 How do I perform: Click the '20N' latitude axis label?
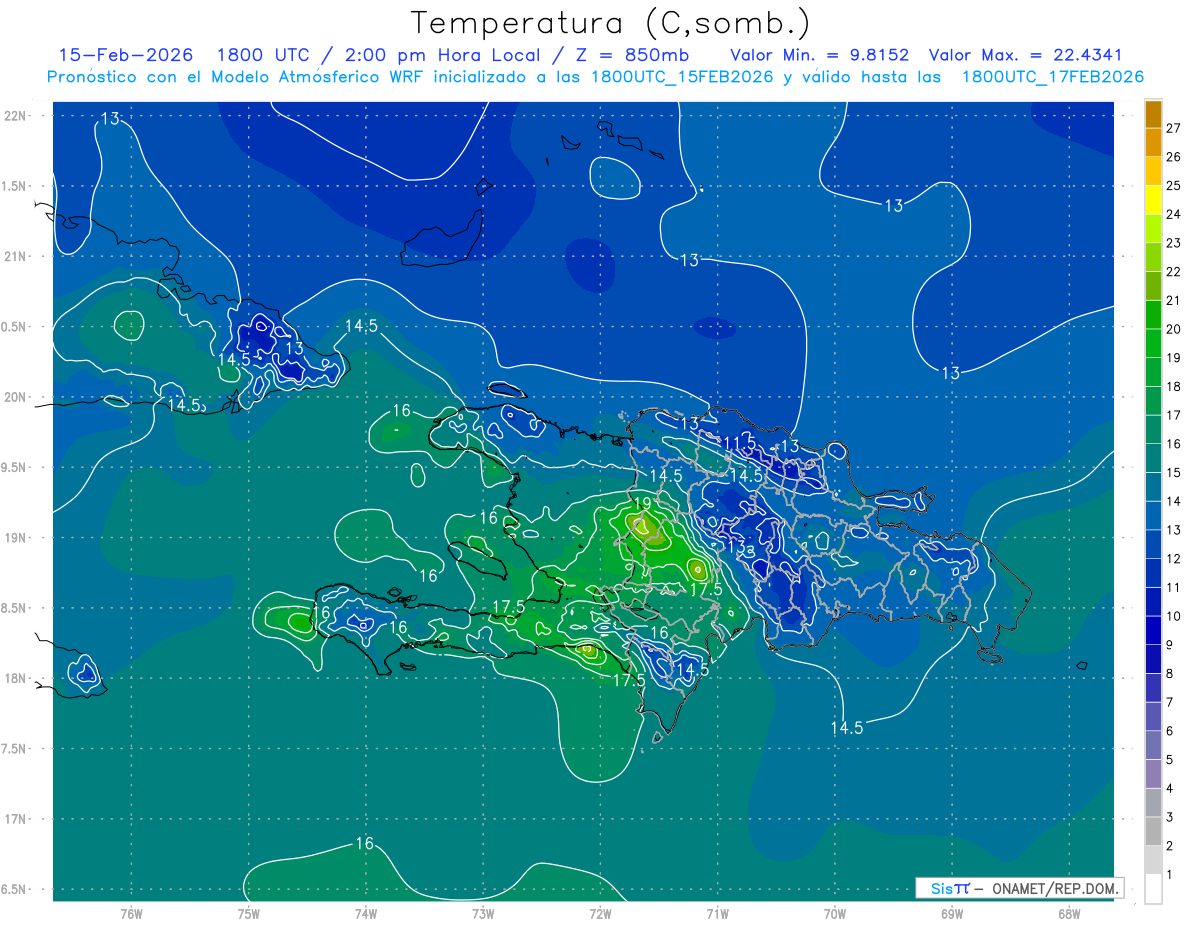coord(15,398)
